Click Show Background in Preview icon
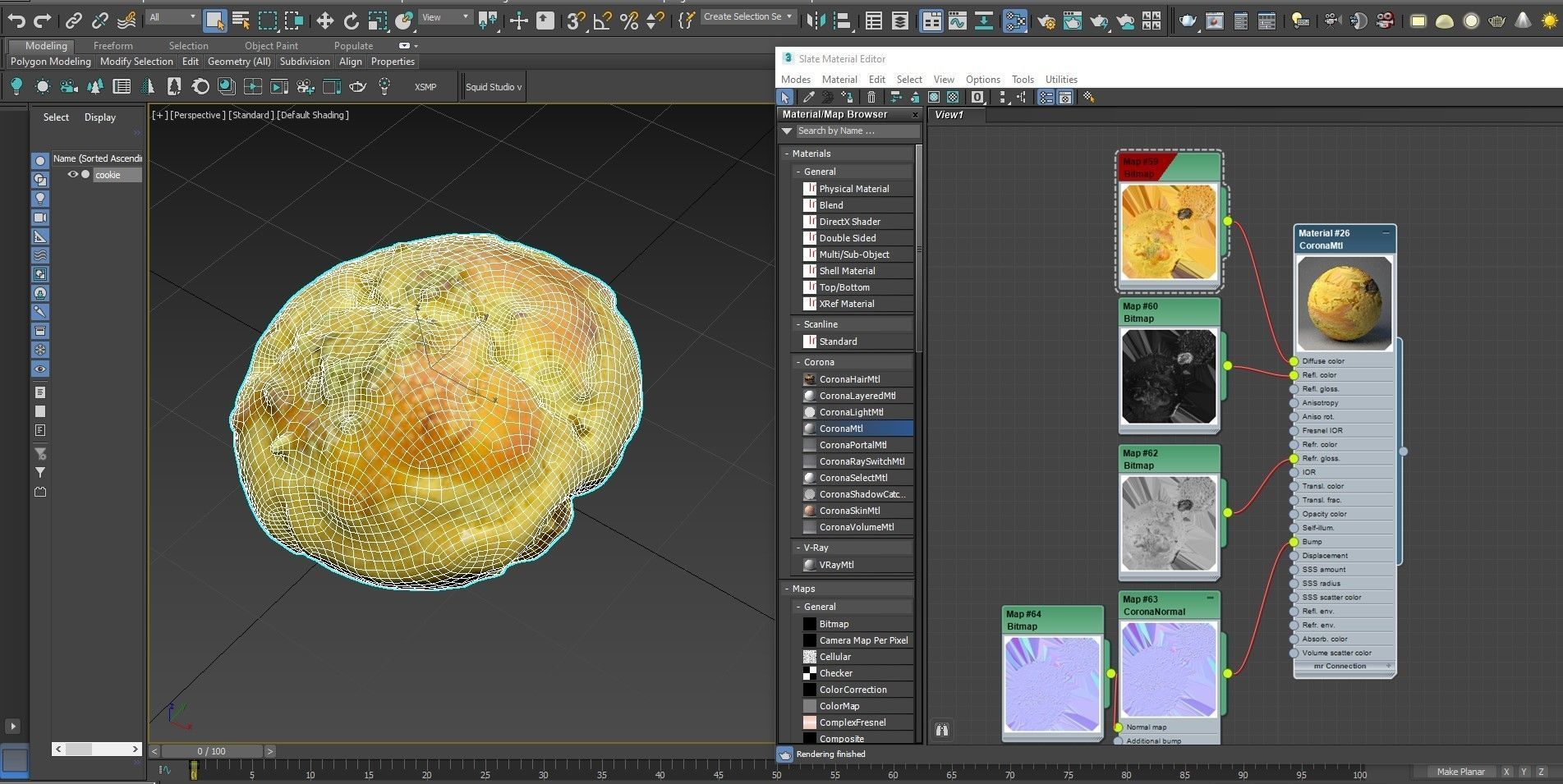The width and height of the screenshot is (1563, 784). [x=953, y=97]
